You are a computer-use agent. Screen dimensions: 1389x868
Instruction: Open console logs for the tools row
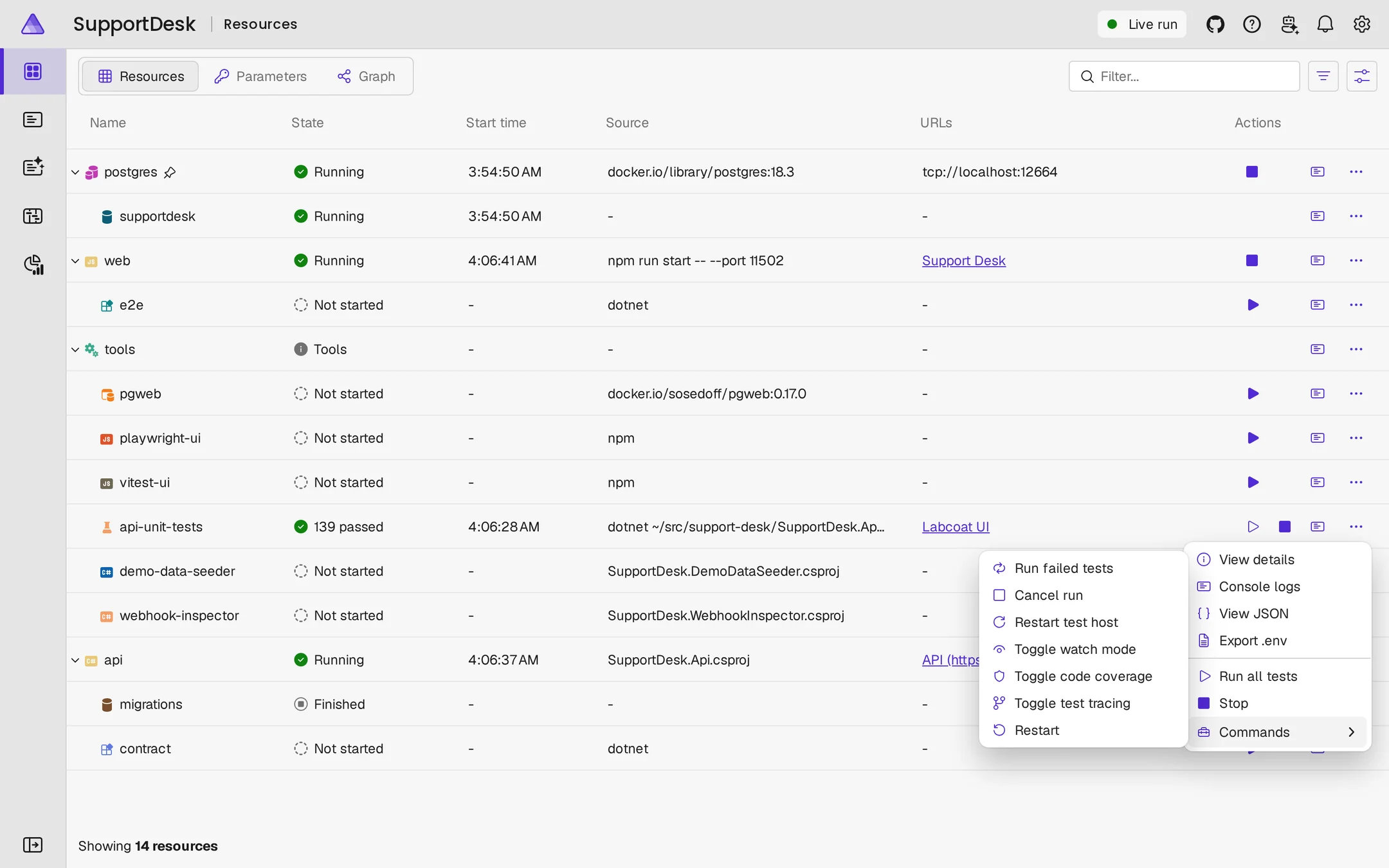tap(1318, 349)
